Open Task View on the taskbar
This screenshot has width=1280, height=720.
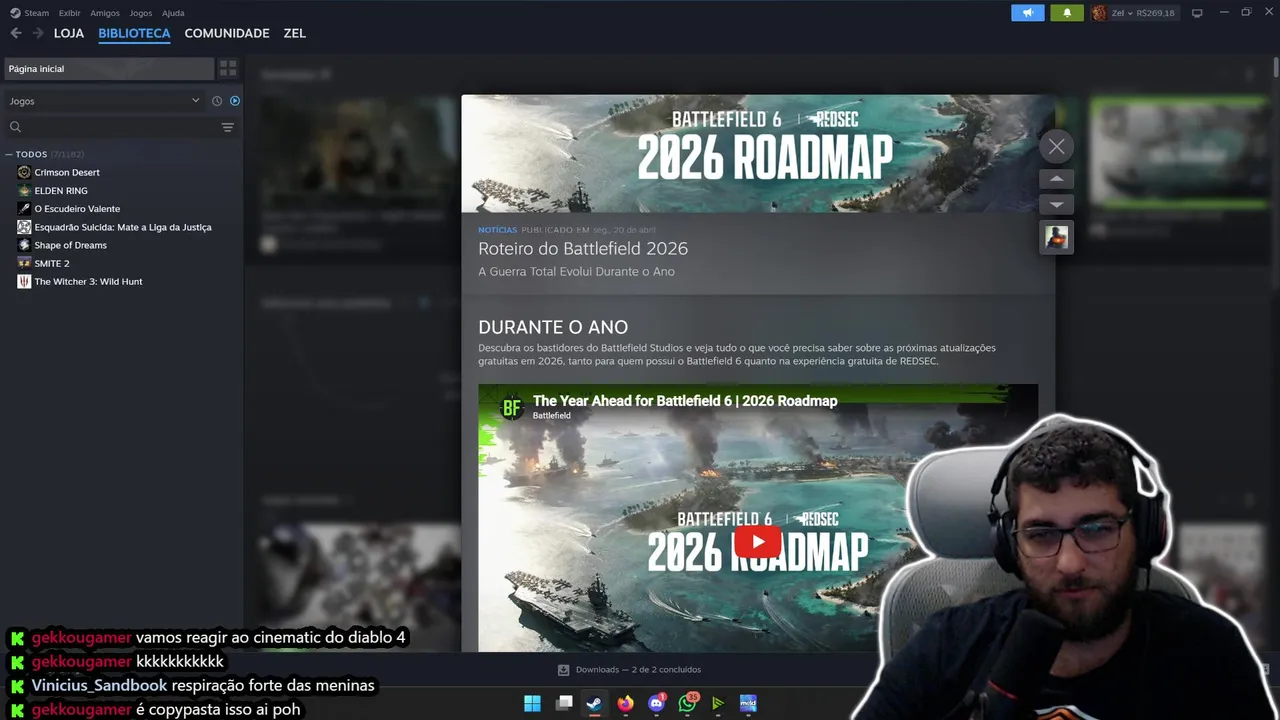(564, 704)
